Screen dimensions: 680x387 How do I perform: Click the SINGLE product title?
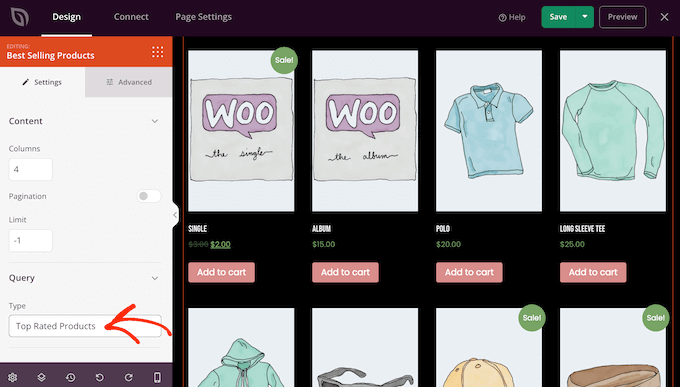pos(197,229)
